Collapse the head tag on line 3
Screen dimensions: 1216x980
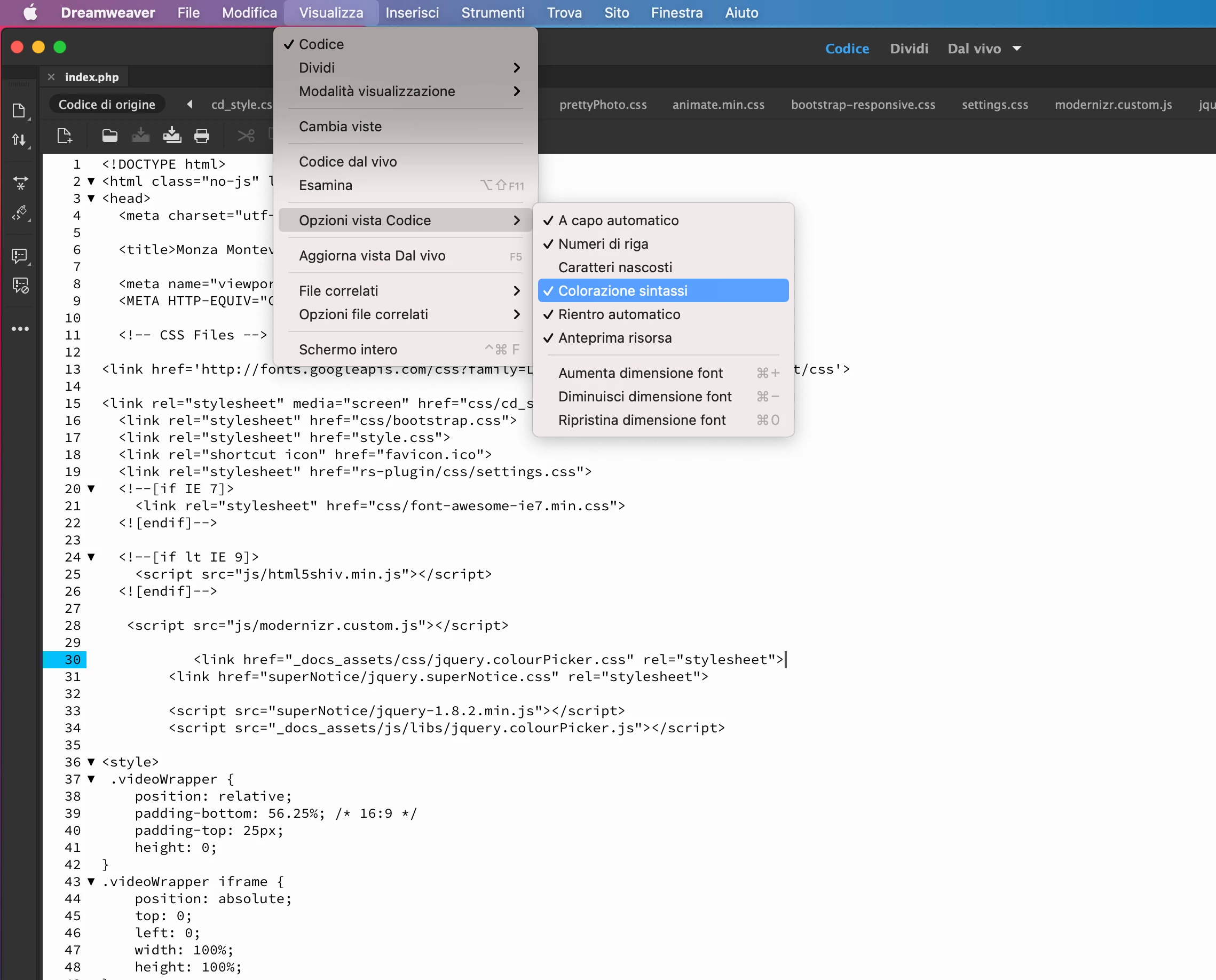pos(91,199)
